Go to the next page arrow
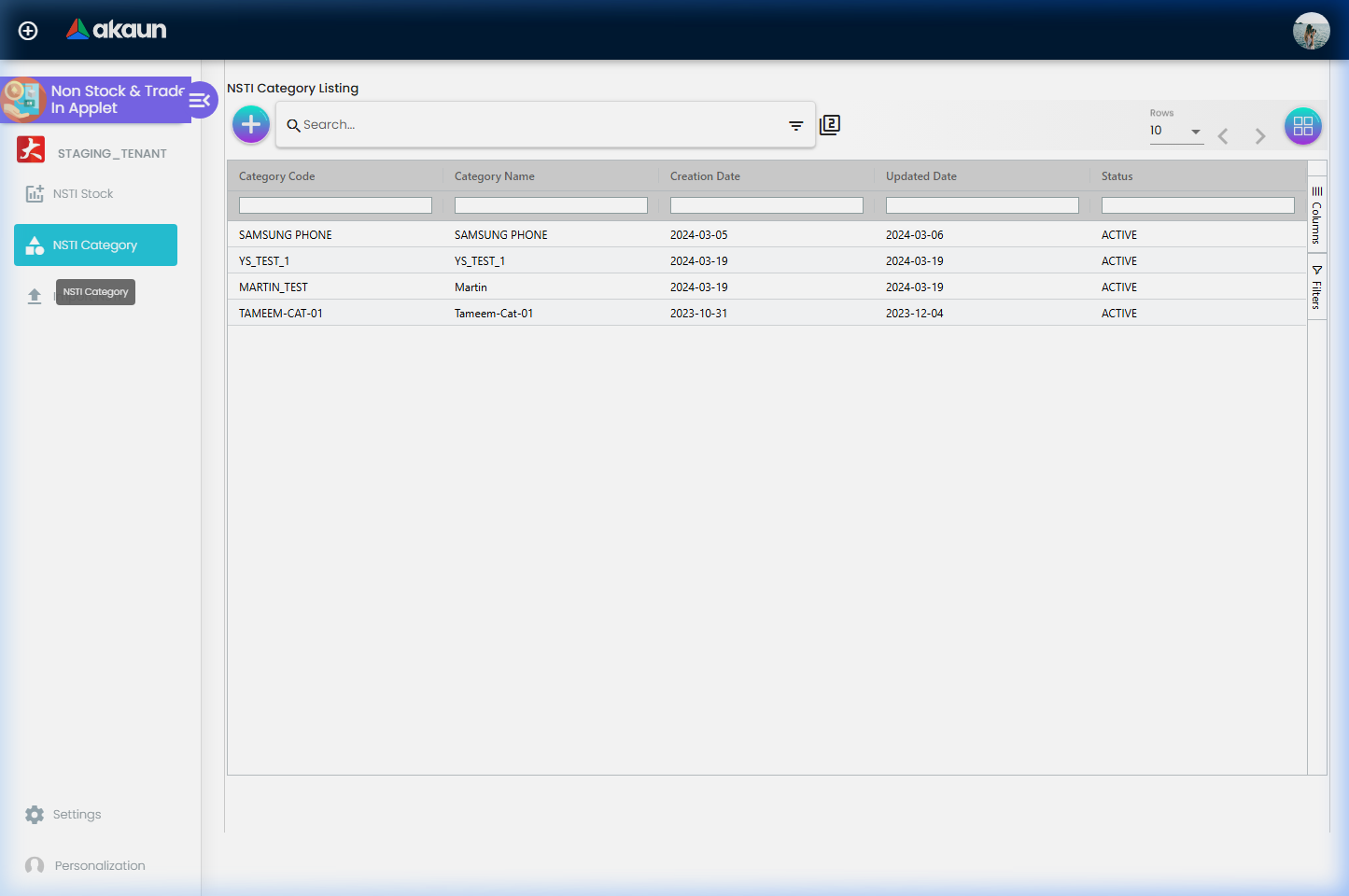Screen dimensions: 1349x896 [1260, 136]
